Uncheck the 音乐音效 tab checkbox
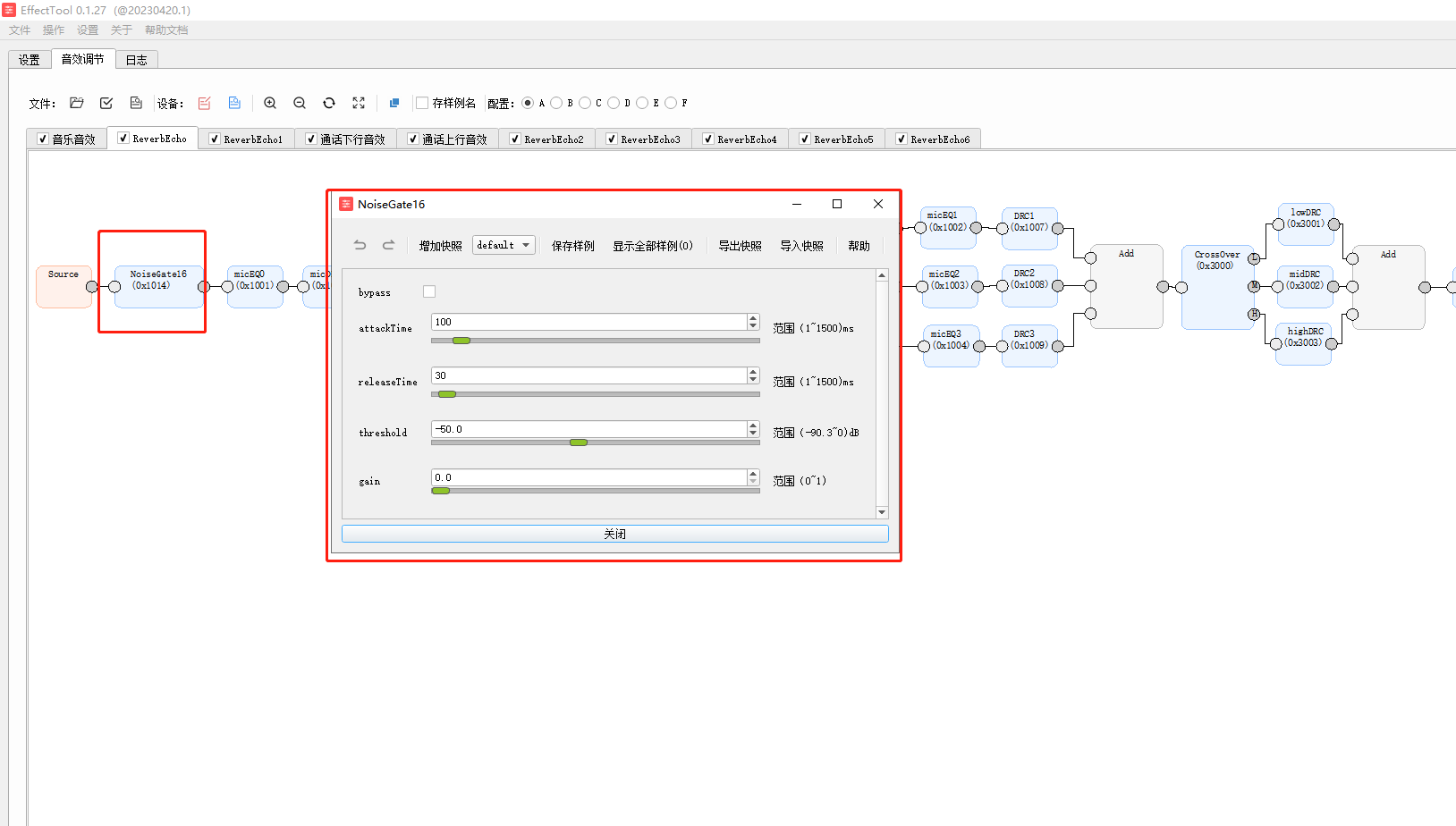Viewport: 1456px width, 826px height. tap(42, 139)
